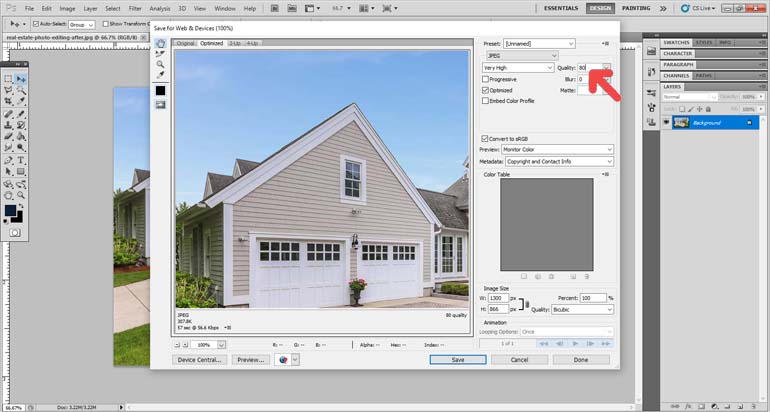Select the Eraser tool in Photoshop toolbox
This screenshot has width=770, height=412.
point(8,136)
